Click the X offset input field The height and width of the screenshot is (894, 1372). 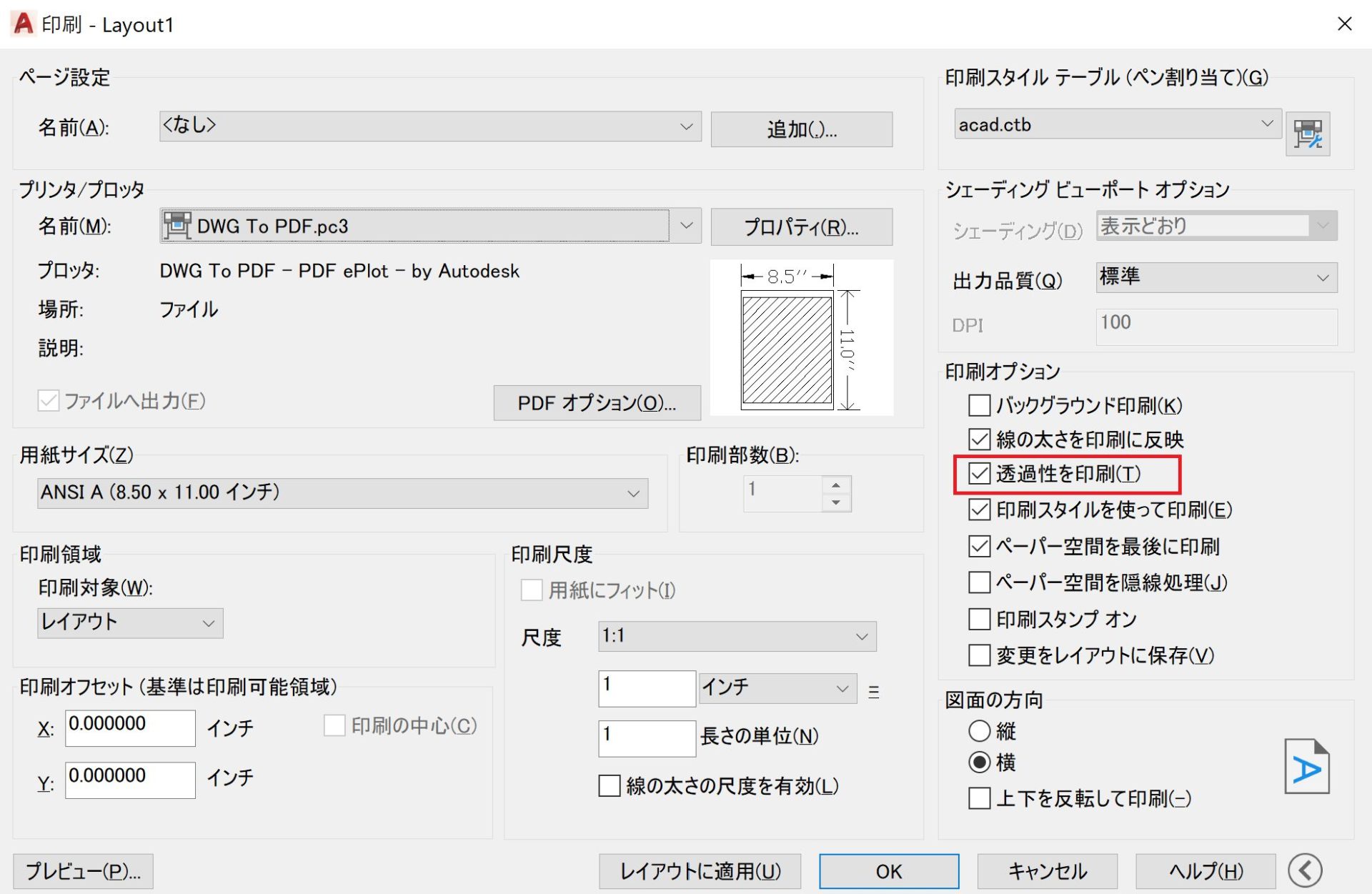click(130, 727)
